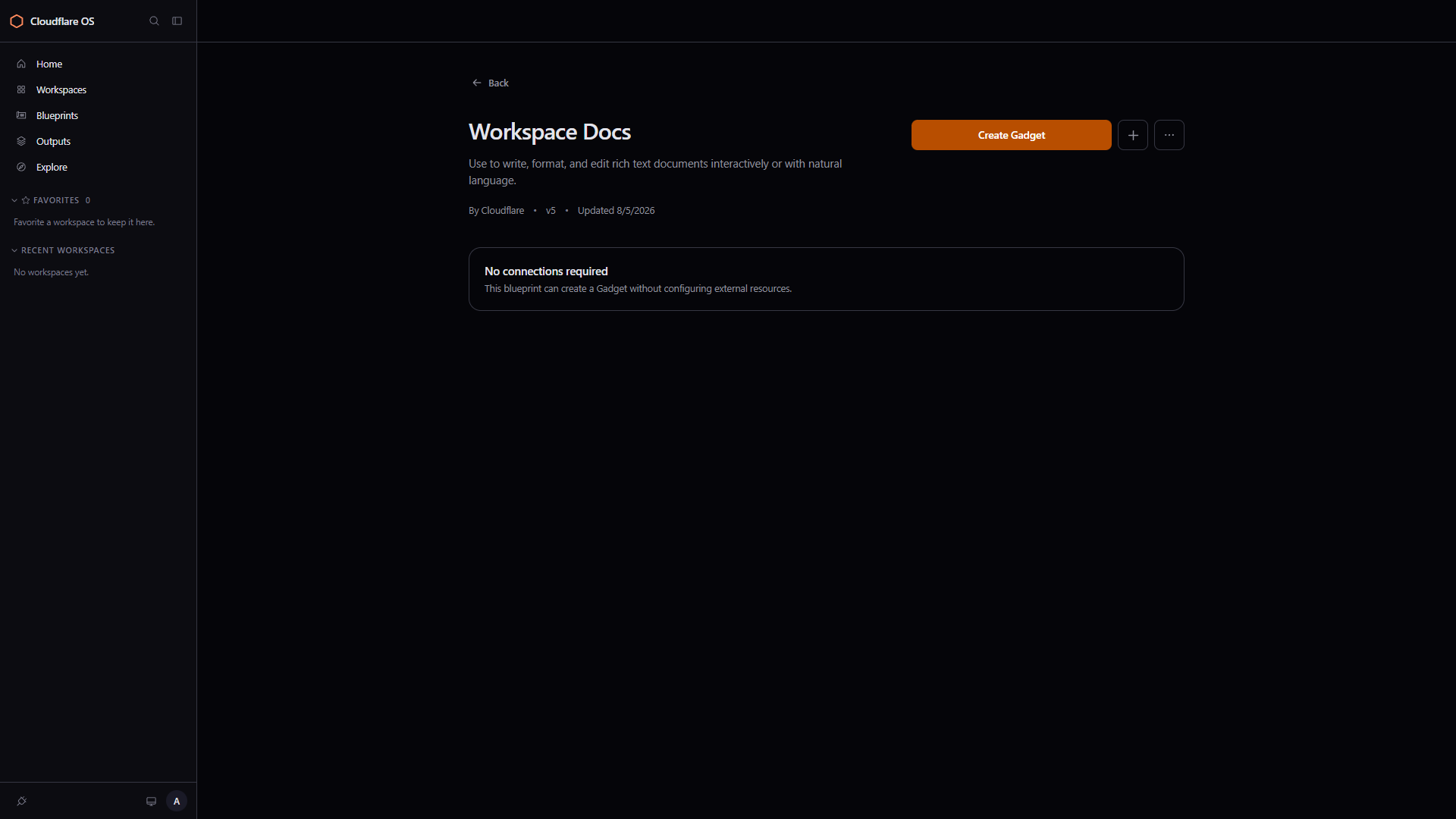Image resolution: width=1456 pixels, height=819 pixels.
Task: Click 'This blueprint can create a Gadget' description
Action: click(x=638, y=288)
